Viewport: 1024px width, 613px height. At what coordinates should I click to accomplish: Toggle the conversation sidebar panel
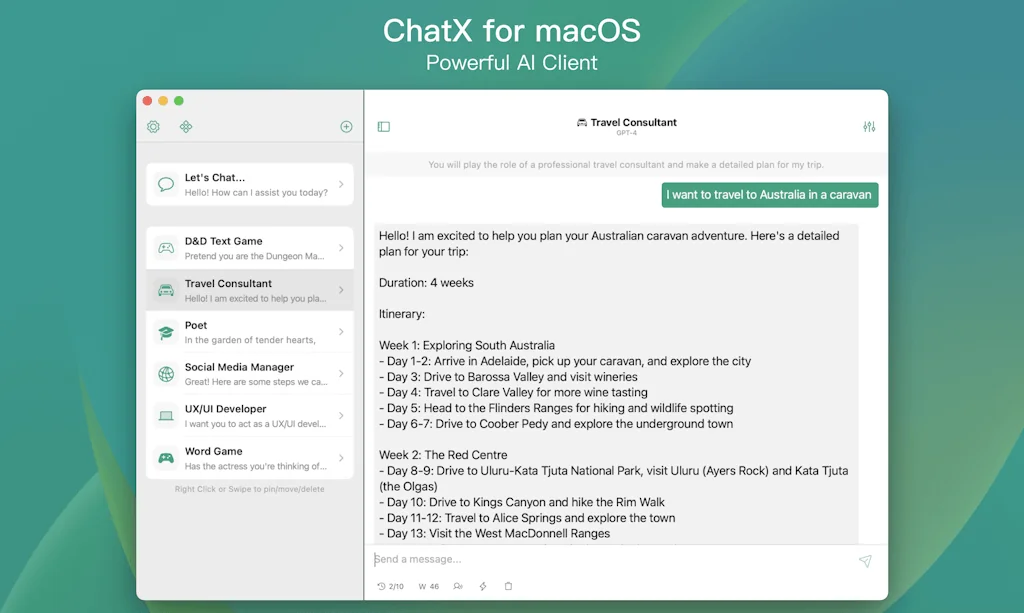coord(384,126)
